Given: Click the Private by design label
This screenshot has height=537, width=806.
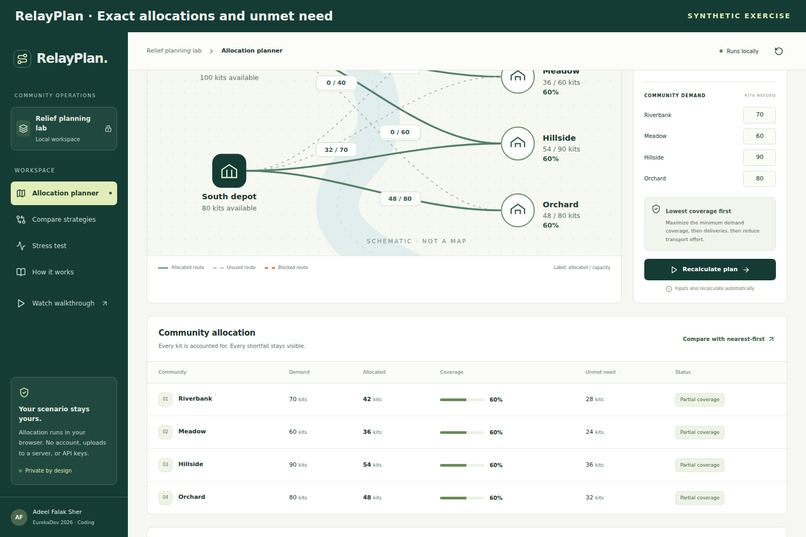Looking at the screenshot, I should (45, 471).
